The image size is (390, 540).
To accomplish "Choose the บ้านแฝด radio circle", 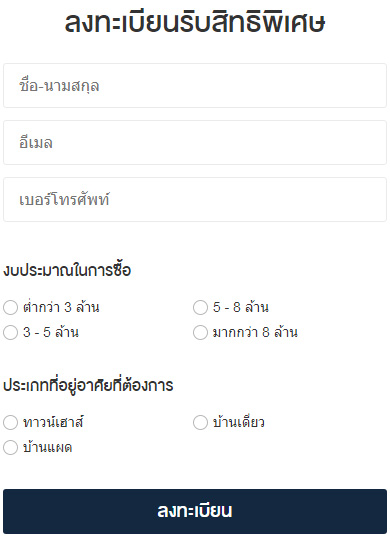I will click(10, 447).
